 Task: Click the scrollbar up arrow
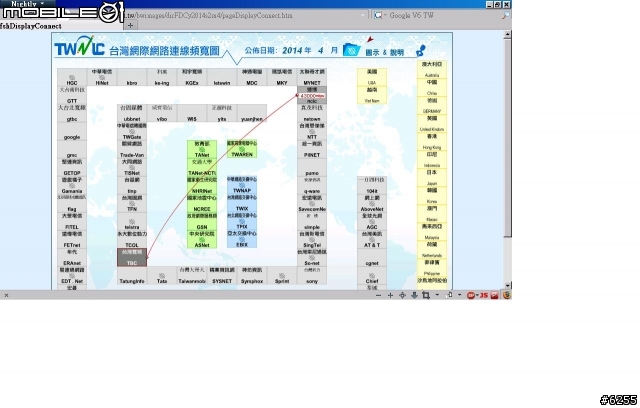[507, 35]
